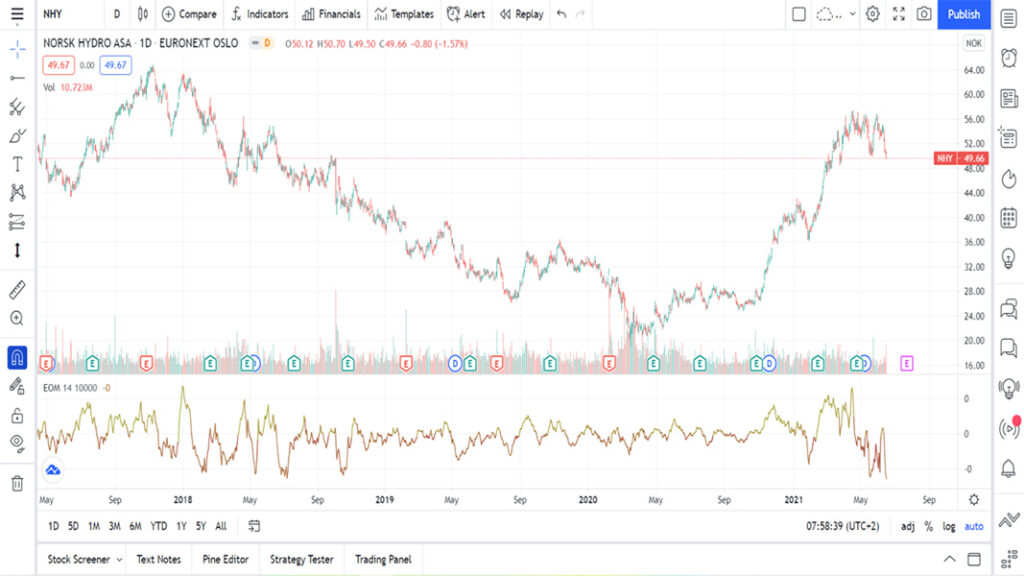Toggle the percent scale option
This screenshot has height=576, width=1024.
pyautogui.click(x=929, y=526)
